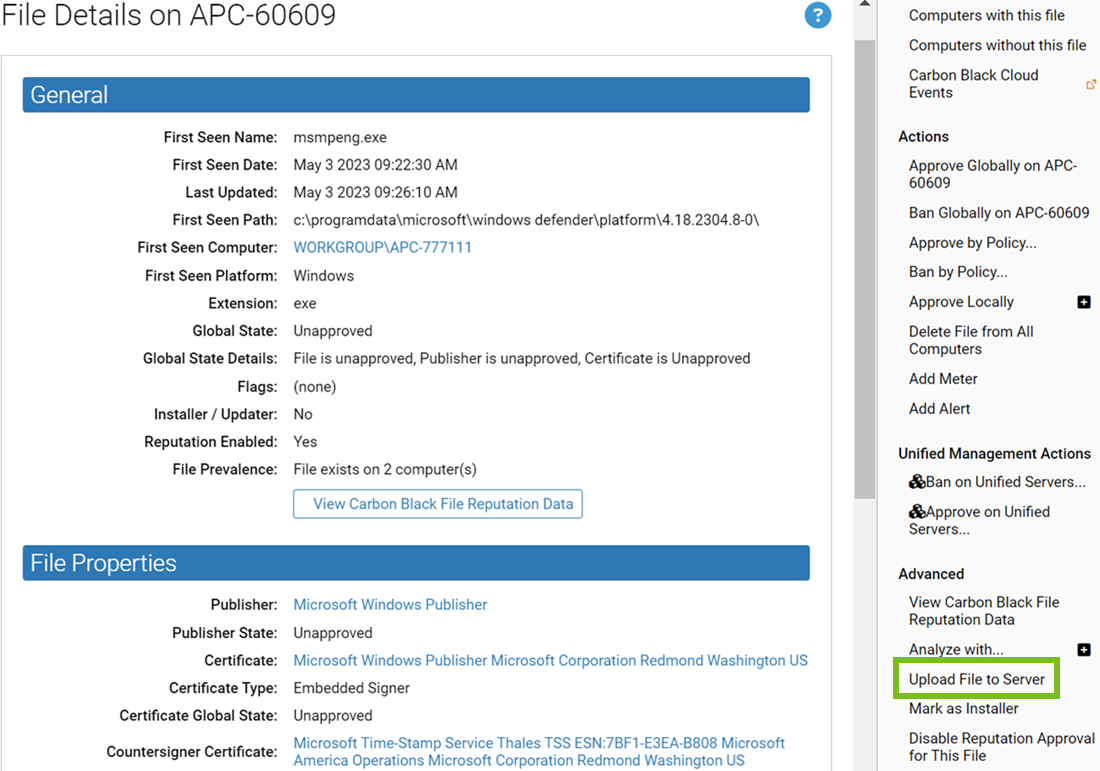
Task: Open Analyze with options via plus icon
Action: 1084,649
